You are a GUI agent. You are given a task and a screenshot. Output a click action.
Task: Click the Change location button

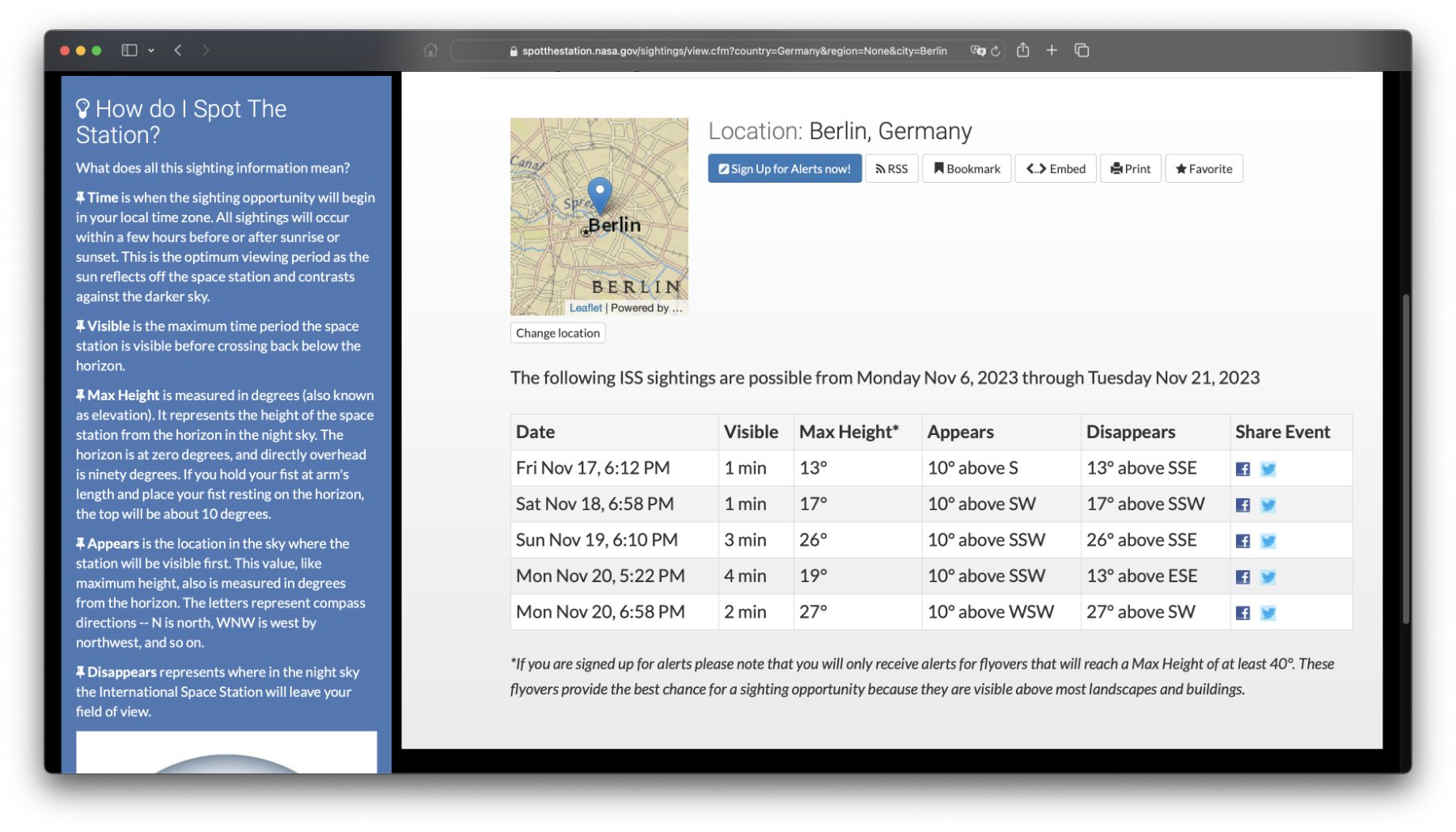point(557,333)
